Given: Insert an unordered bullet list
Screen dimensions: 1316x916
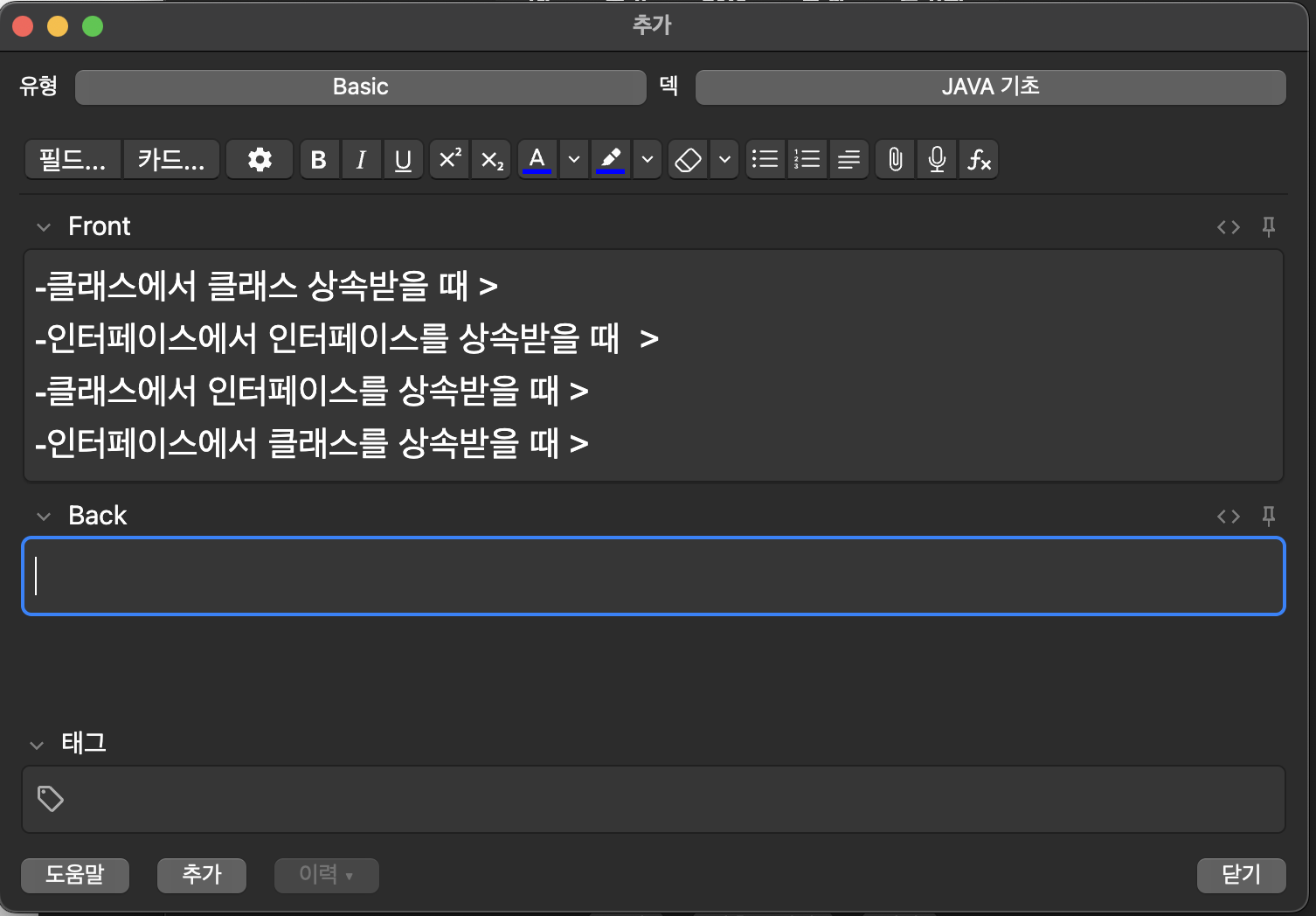Looking at the screenshot, I should click(765, 160).
